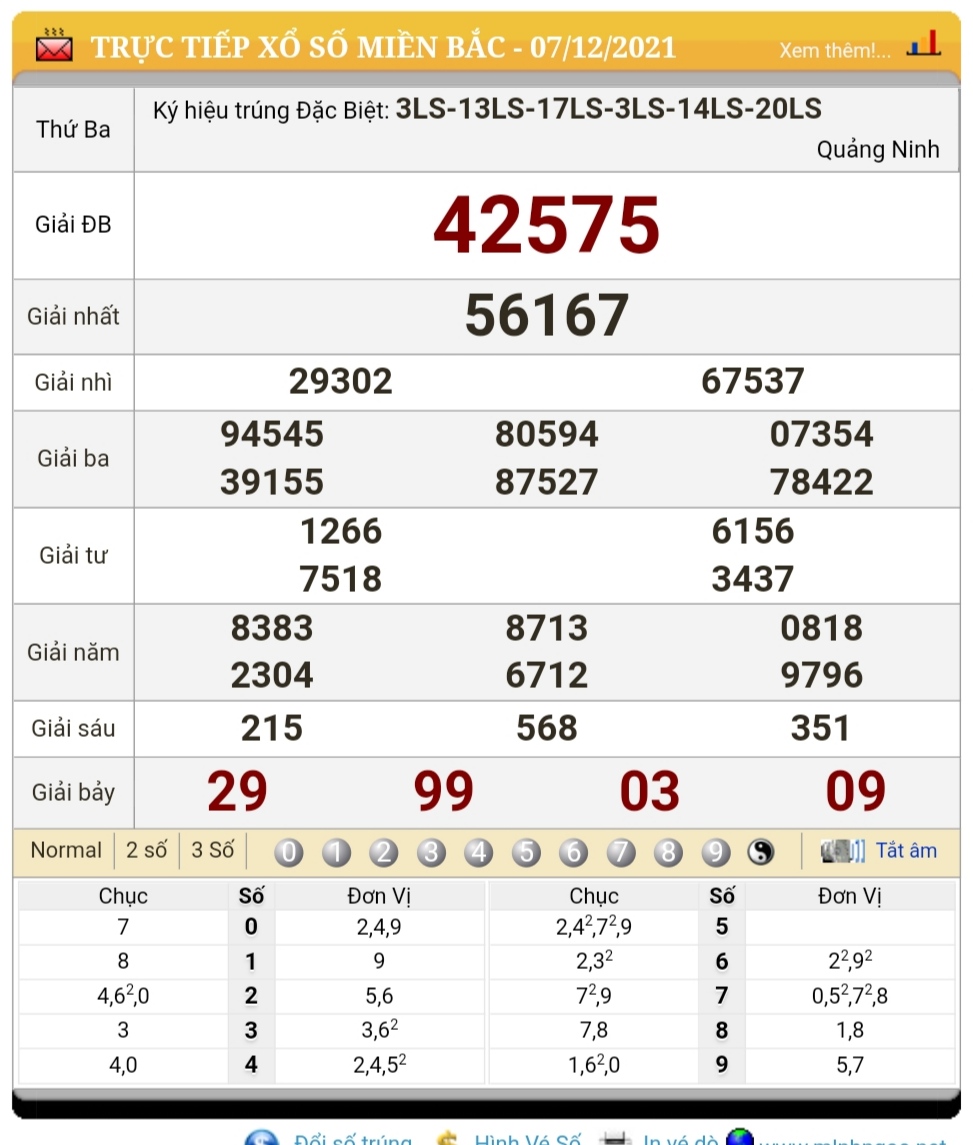Click the special prize number 42575
Image resolution: width=973 pixels, height=1145 pixels.
point(546,225)
